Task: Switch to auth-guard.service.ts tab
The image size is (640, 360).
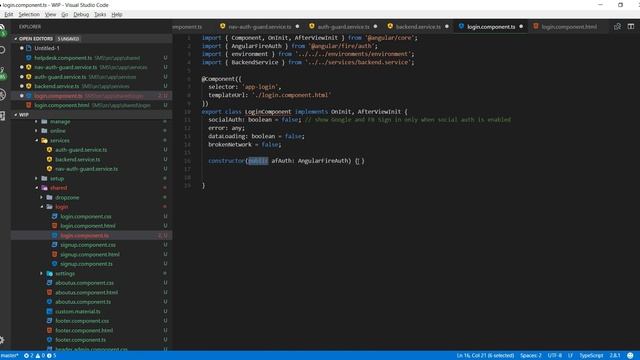Action: pyautogui.click(x=343, y=27)
